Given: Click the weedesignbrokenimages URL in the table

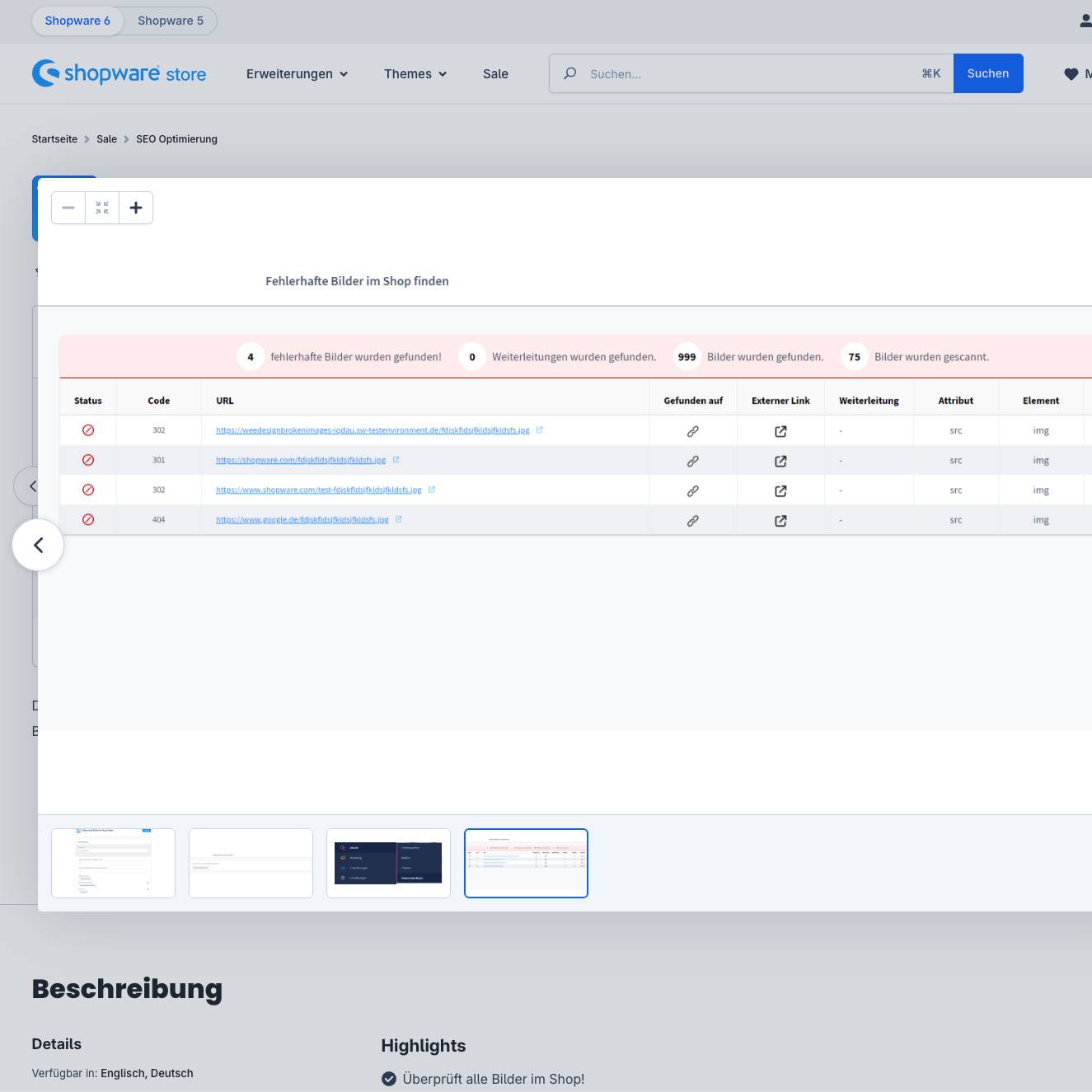Looking at the screenshot, I should pyautogui.click(x=373, y=430).
